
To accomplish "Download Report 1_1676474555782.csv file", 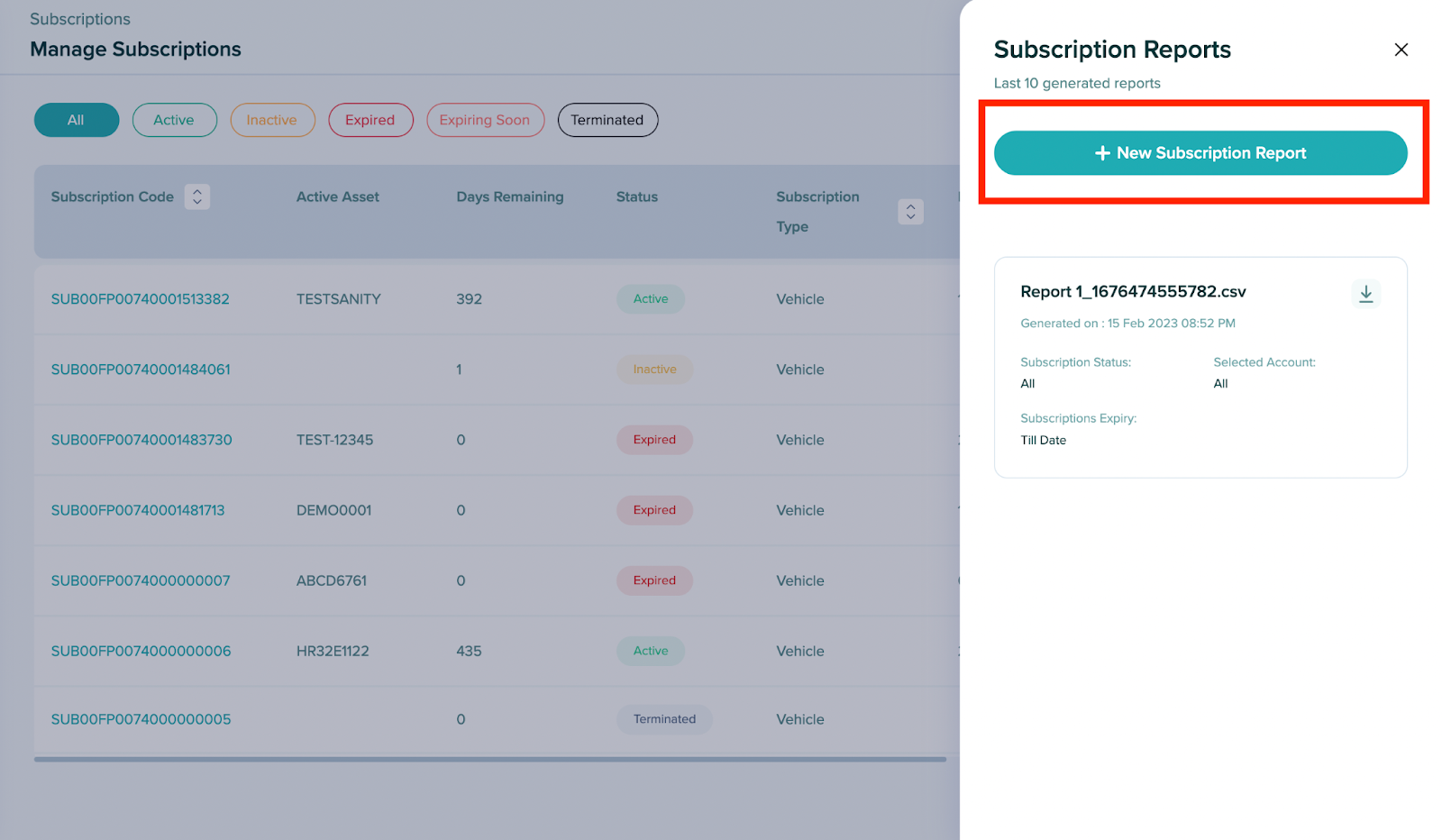I will click(1365, 294).
